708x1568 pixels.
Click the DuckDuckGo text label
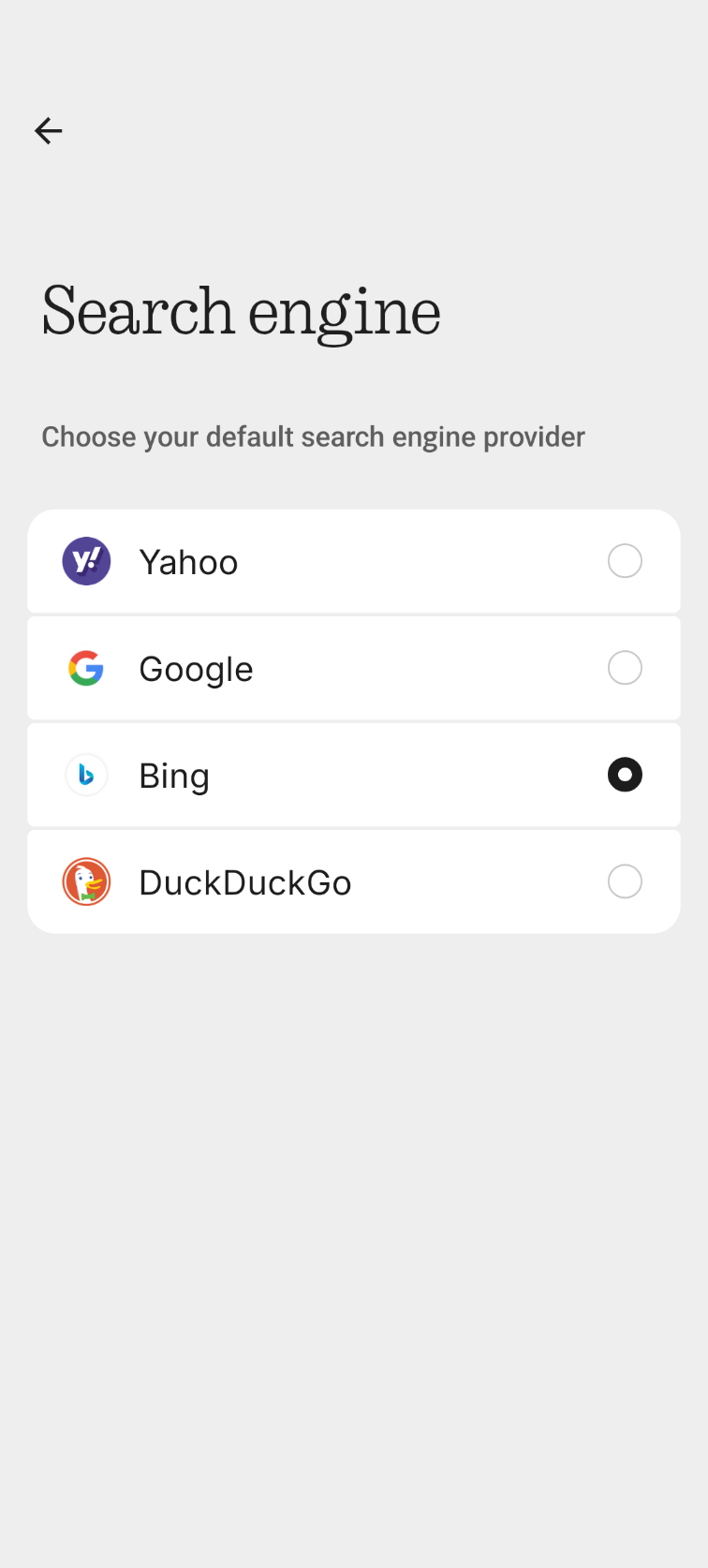coord(245,882)
